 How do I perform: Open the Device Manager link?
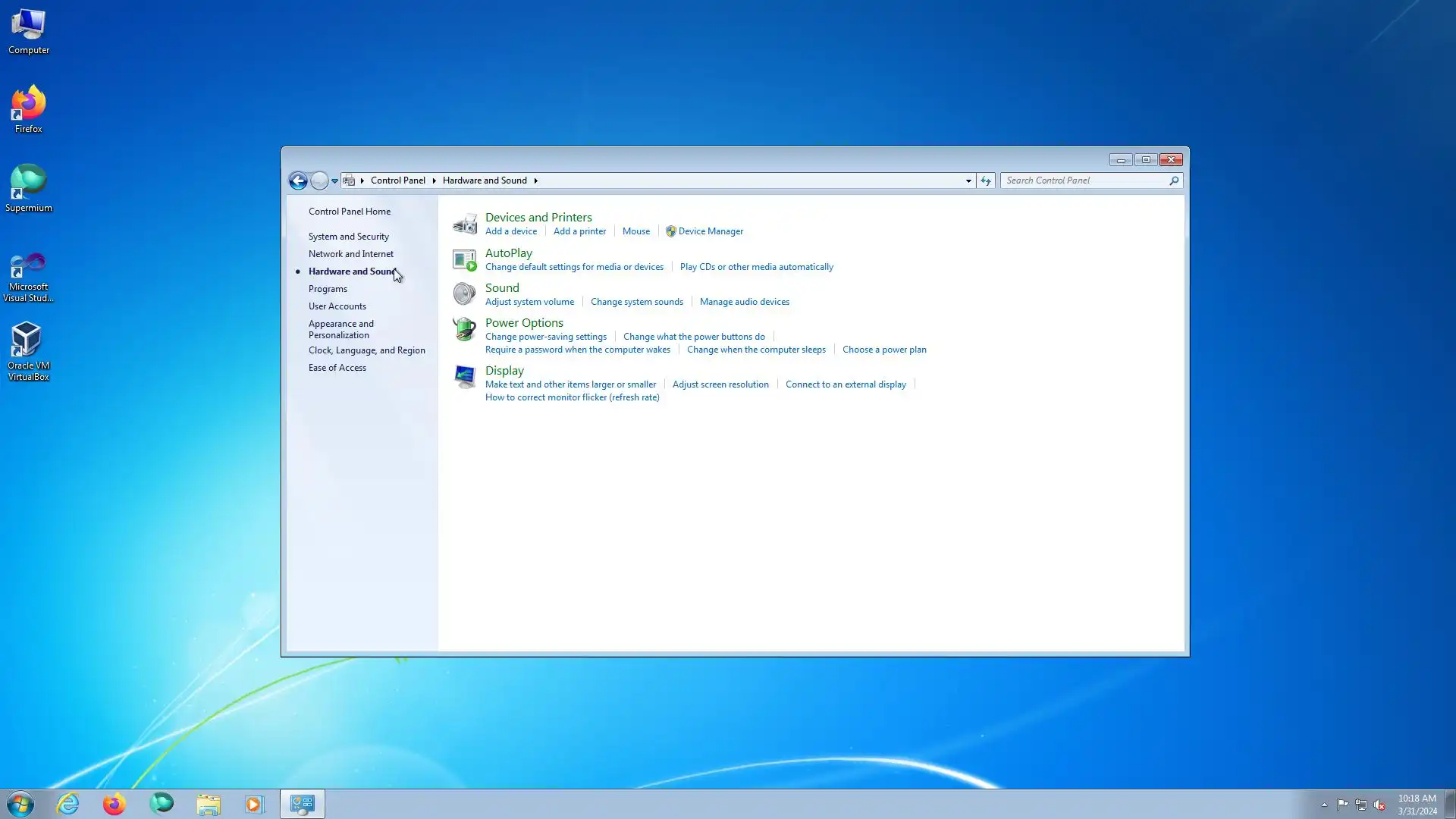(x=710, y=231)
